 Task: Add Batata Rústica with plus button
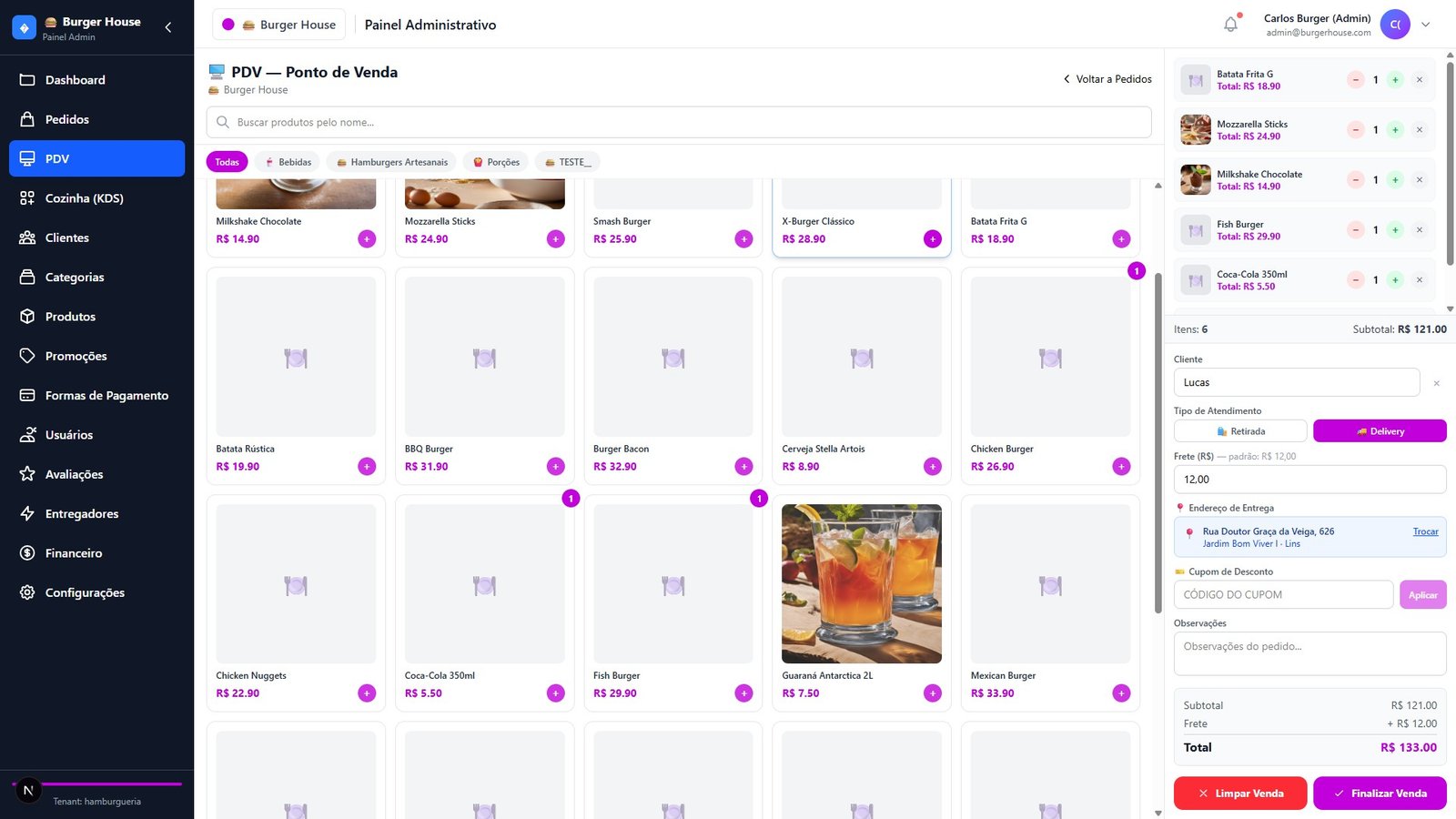(367, 467)
